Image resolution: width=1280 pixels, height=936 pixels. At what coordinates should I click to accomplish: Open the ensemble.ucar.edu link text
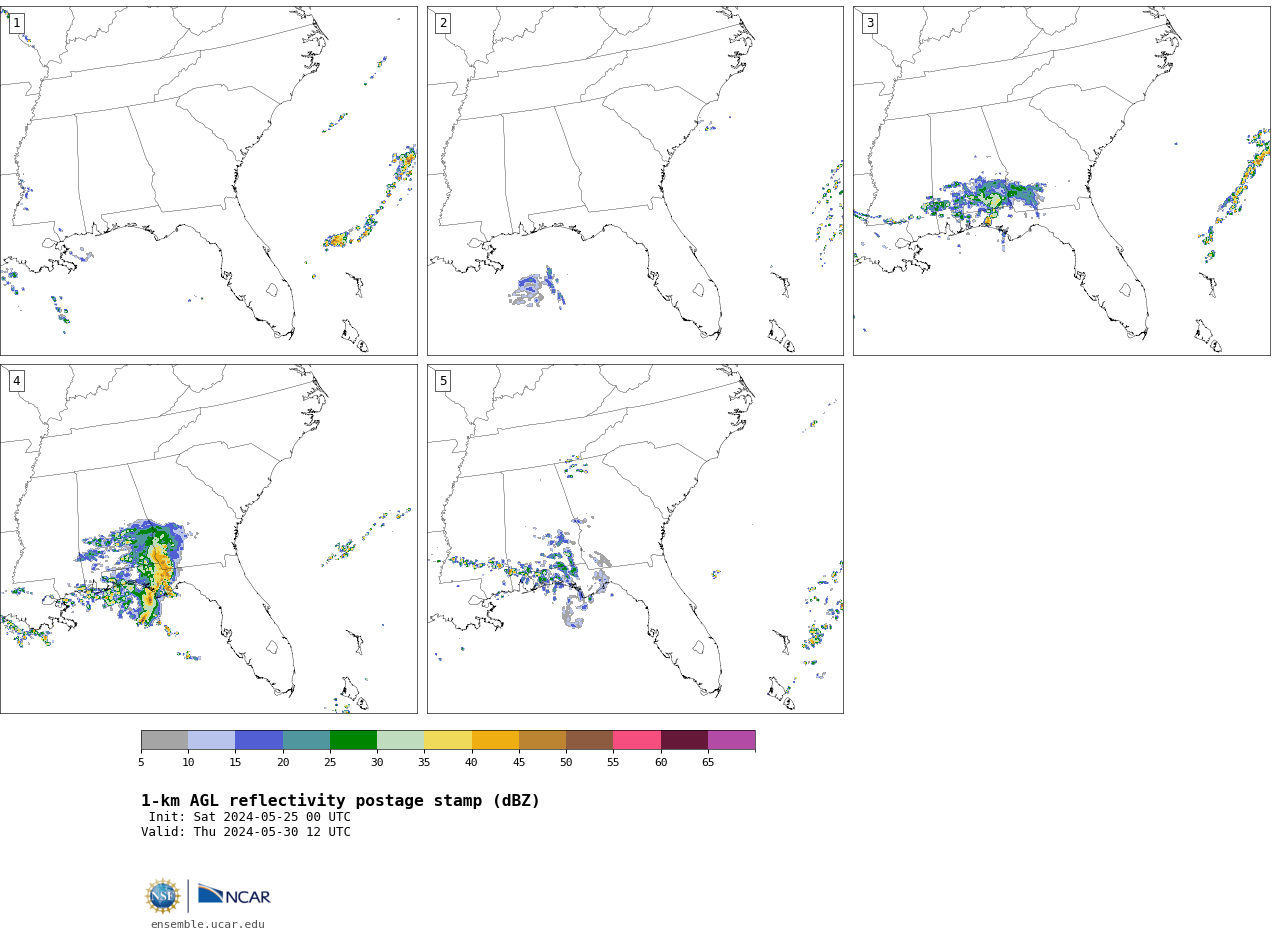[x=208, y=925]
